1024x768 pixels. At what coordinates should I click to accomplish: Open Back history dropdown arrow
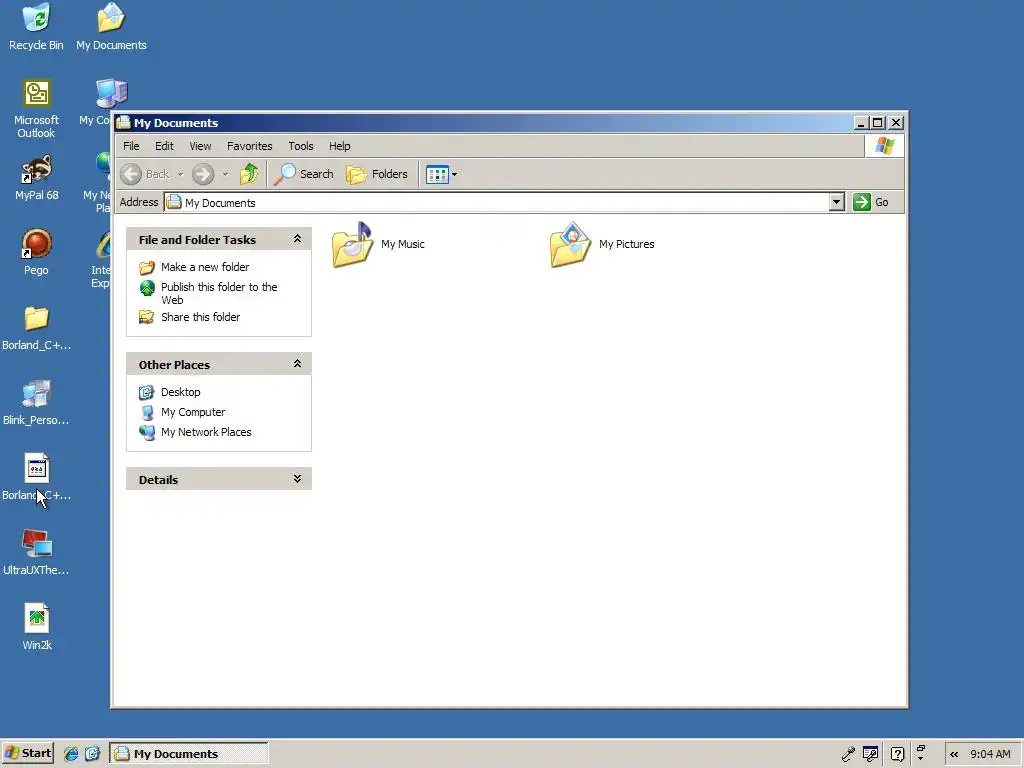coord(180,174)
